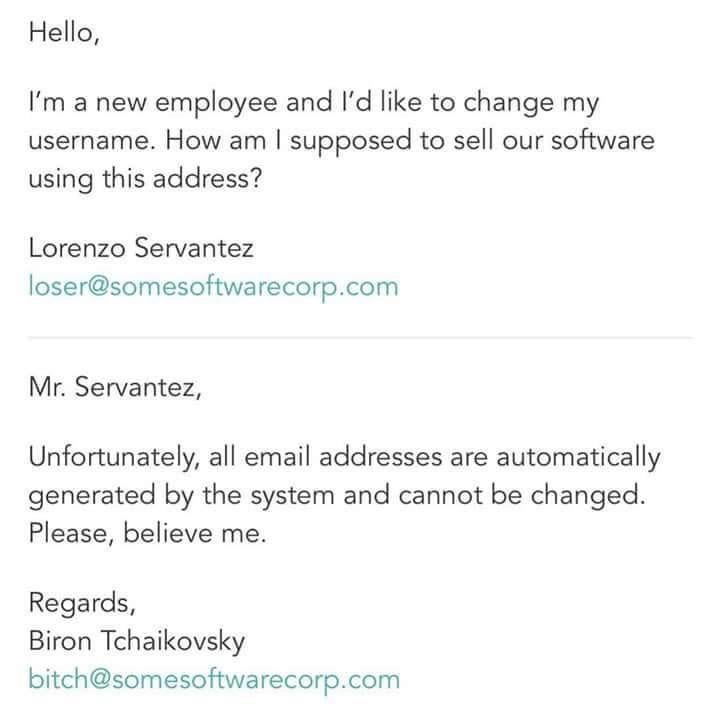This screenshot has width=720, height=720.
Task: Click the sentence "Please, believe me."
Action: 147,535
